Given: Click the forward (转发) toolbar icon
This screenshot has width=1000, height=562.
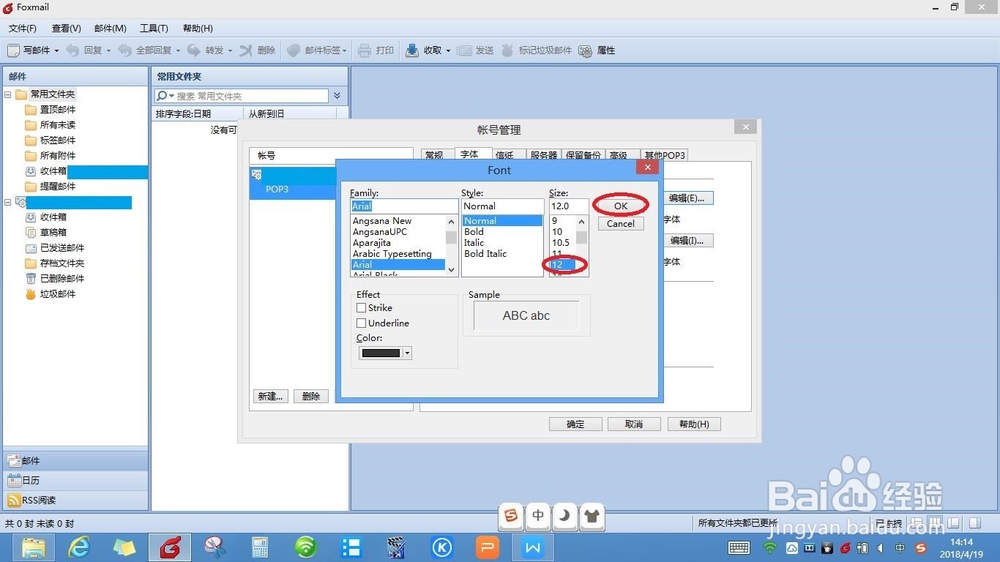Looking at the screenshot, I should pos(194,50).
